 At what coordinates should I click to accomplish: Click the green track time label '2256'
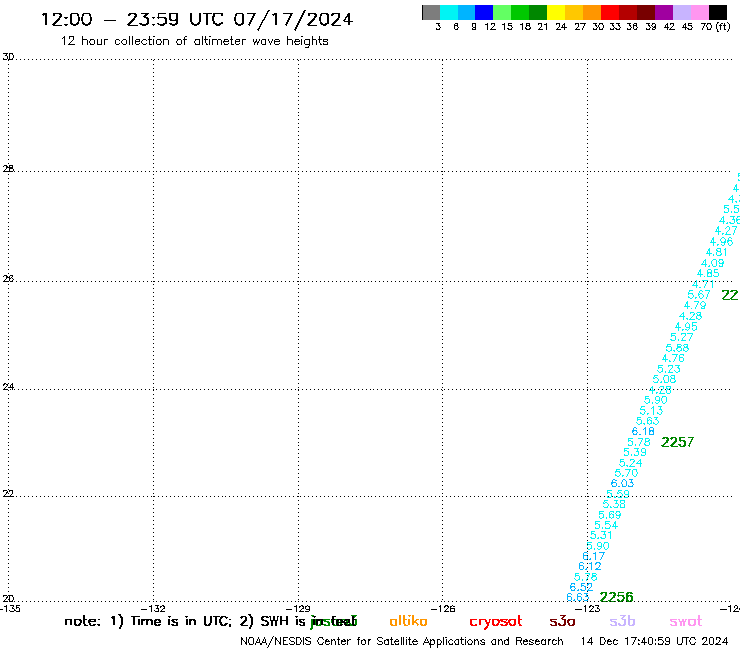(616, 597)
